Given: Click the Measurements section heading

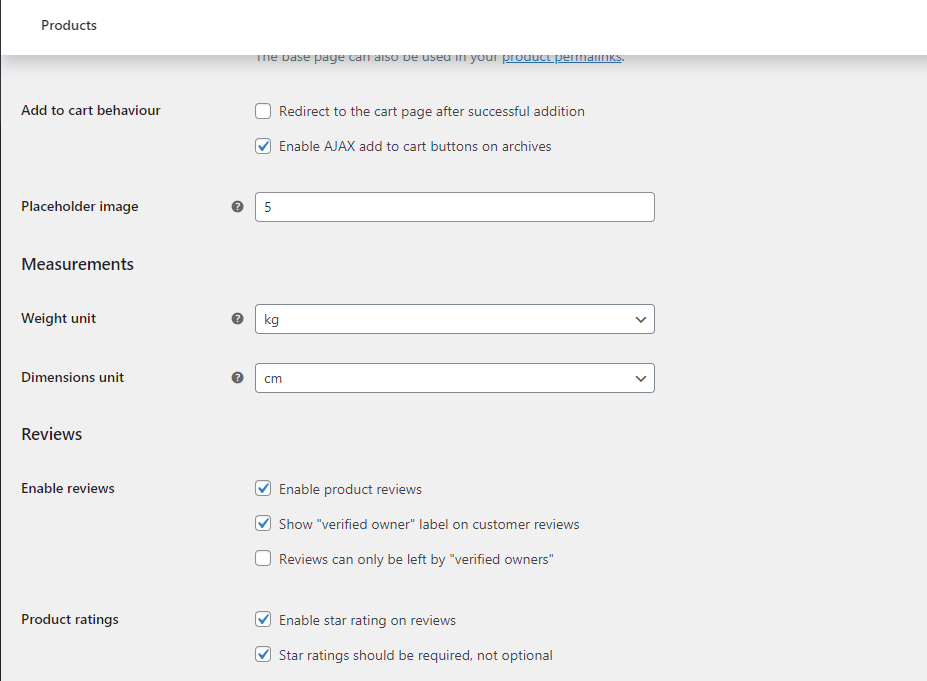Looking at the screenshot, I should (x=77, y=264).
